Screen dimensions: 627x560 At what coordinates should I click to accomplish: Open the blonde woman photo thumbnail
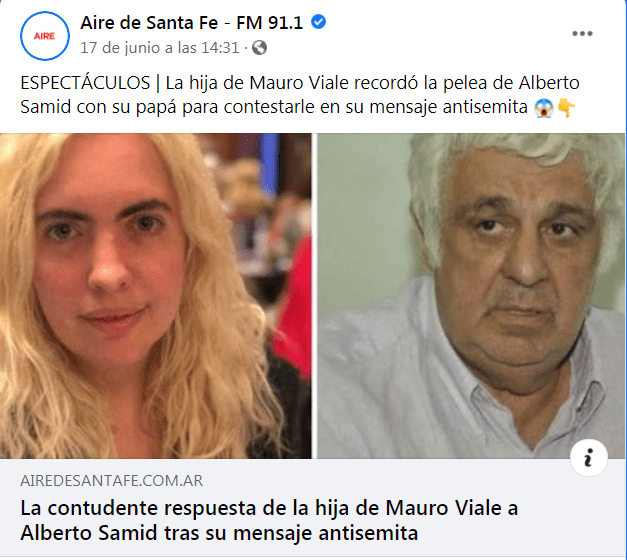point(156,296)
